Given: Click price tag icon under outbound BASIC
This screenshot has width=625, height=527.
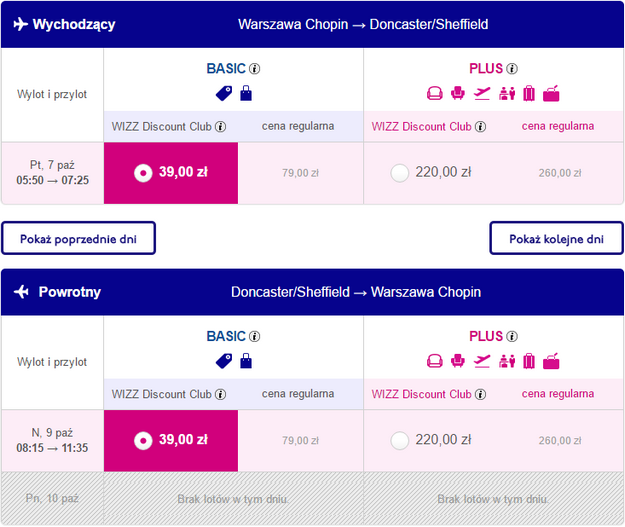Looking at the screenshot, I should tap(223, 94).
